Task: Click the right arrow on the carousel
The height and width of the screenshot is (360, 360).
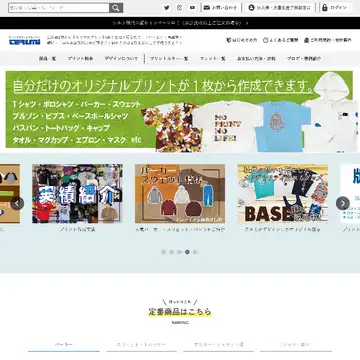Action: pos(343,203)
